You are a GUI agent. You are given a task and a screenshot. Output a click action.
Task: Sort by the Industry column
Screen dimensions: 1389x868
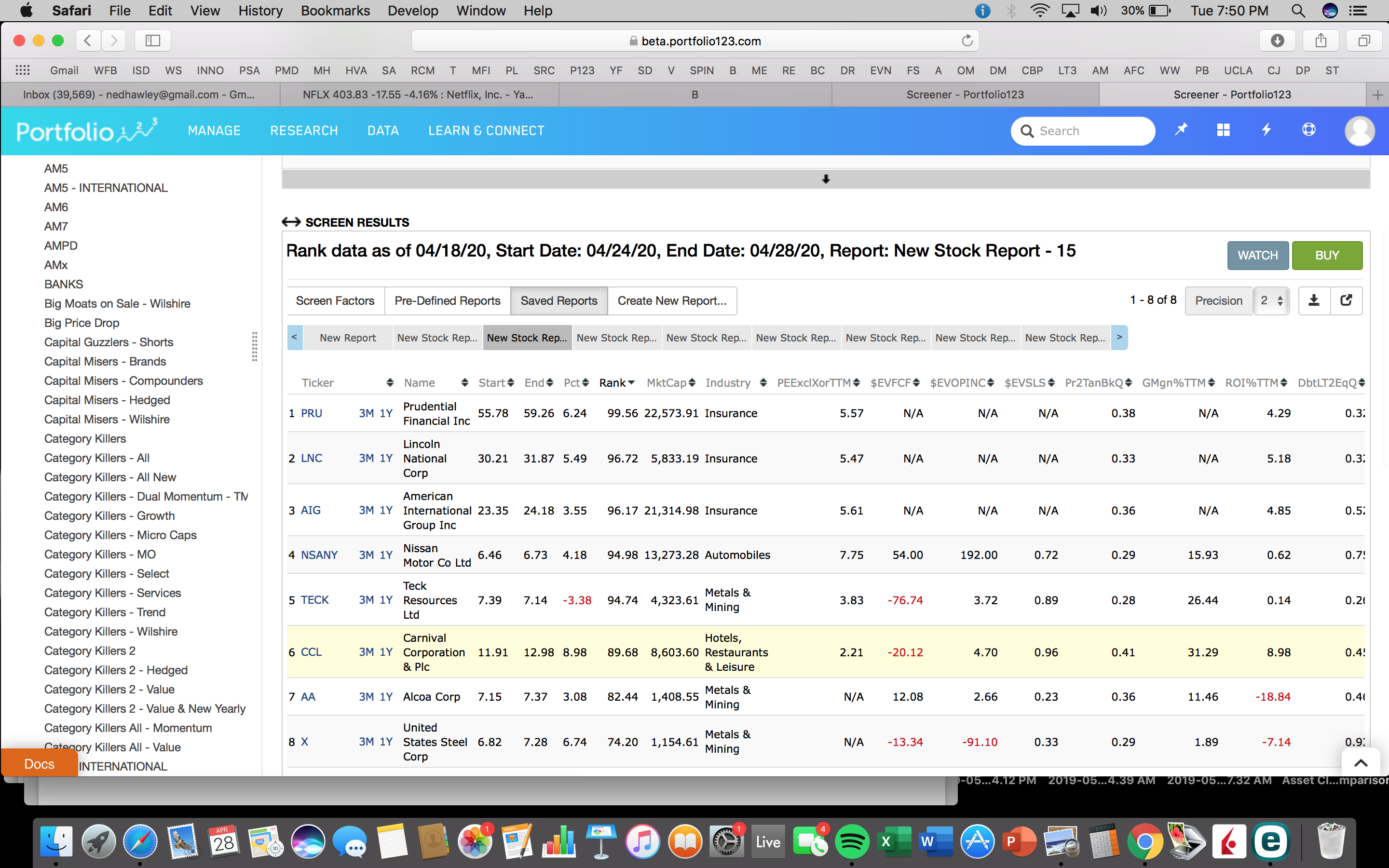(x=736, y=383)
